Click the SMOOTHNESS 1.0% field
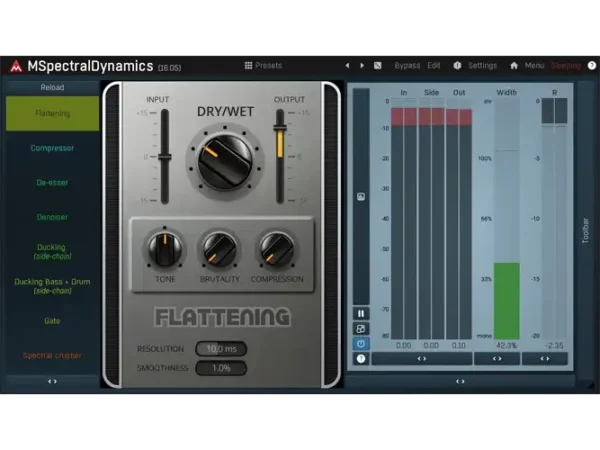The height and width of the screenshot is (450, 600). tap(221, 368)
